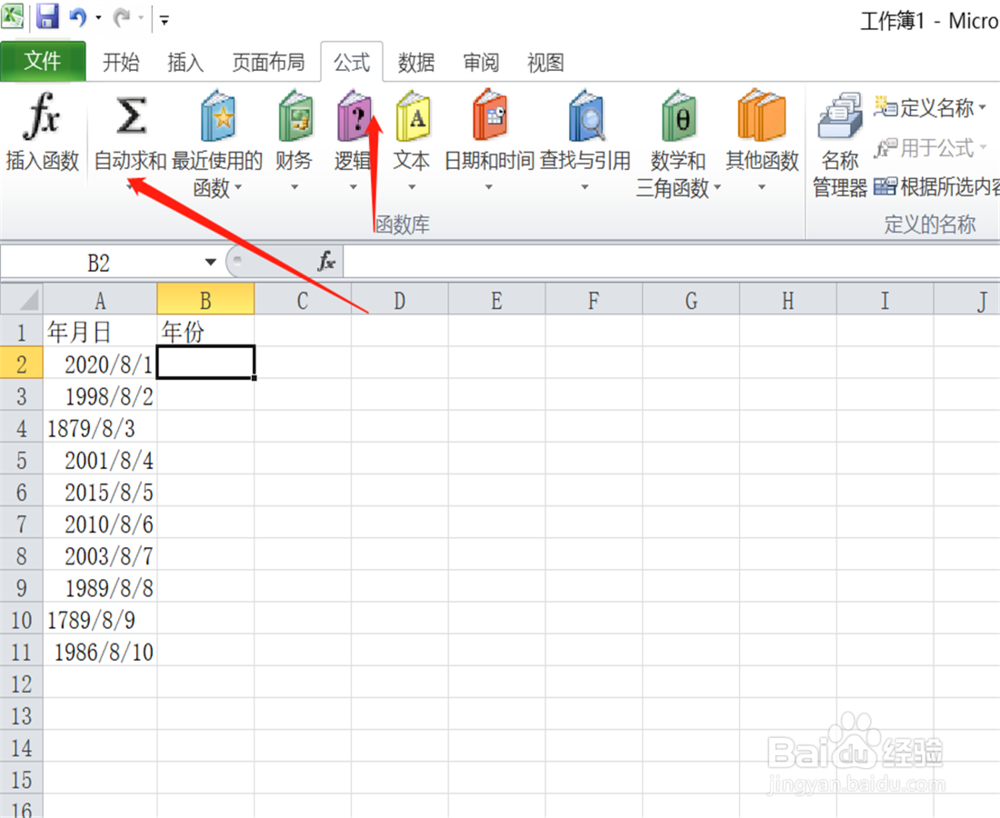Viewport: 1000px width, 818px height.
Task: Select row header 12
Action: point(22,683)
